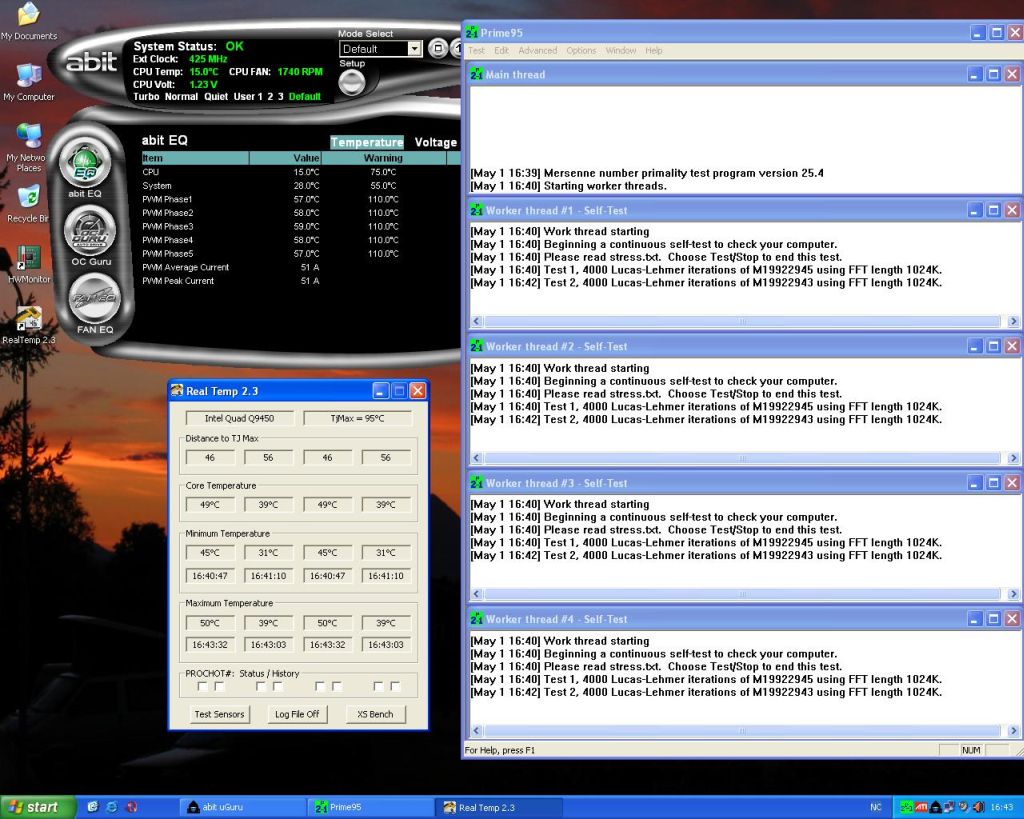Click the Worker thread #1 window icon

pyautogui.click(x=477, y=210)
